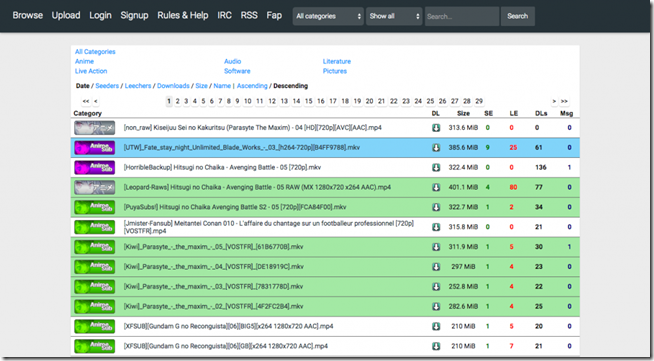Download the UTW Fate stay night torrent
654x361 pixels.
coord(436,148)
